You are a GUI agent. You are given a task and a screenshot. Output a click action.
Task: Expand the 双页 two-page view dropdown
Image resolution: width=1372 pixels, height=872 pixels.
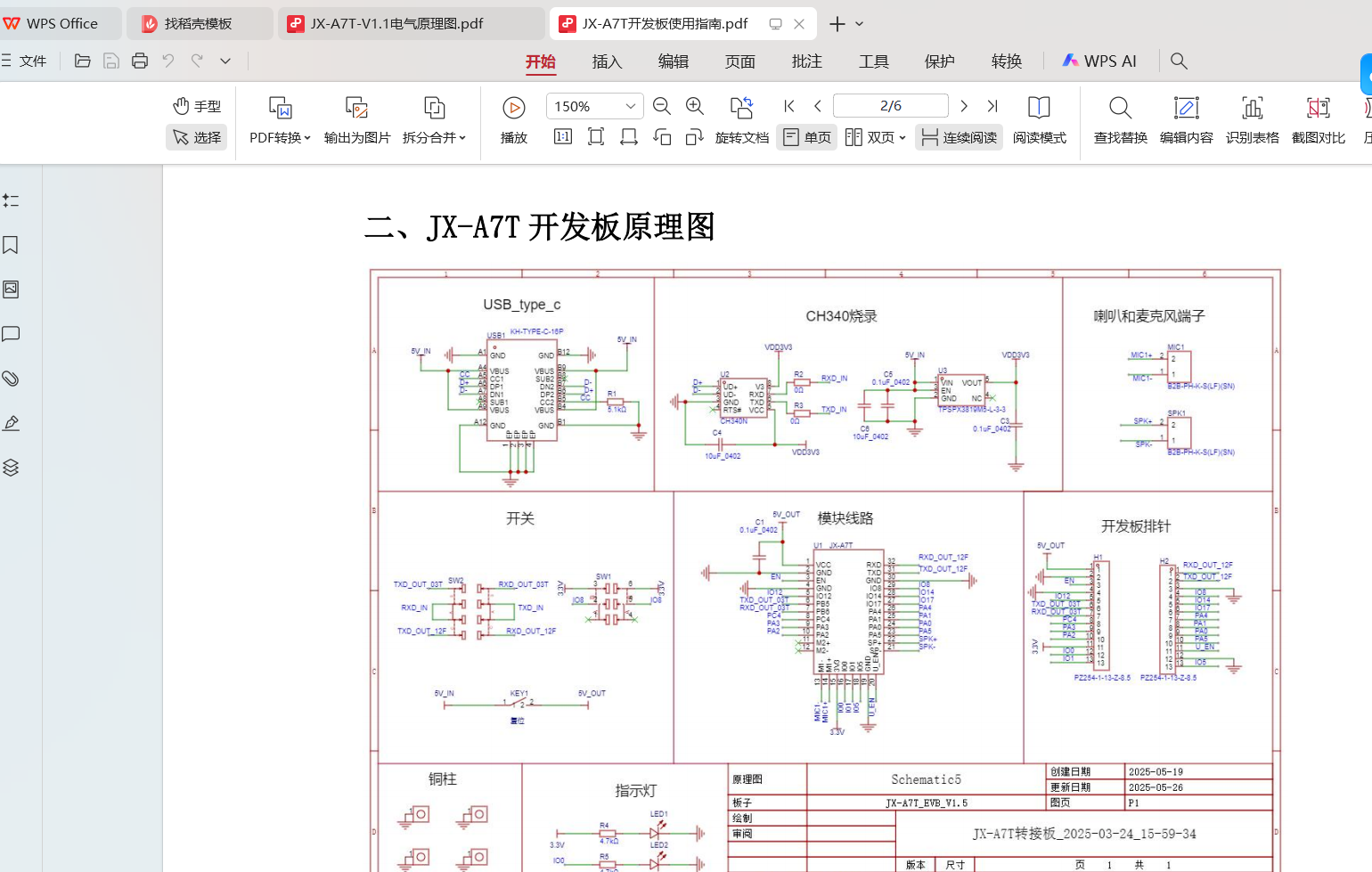[876, 136]
